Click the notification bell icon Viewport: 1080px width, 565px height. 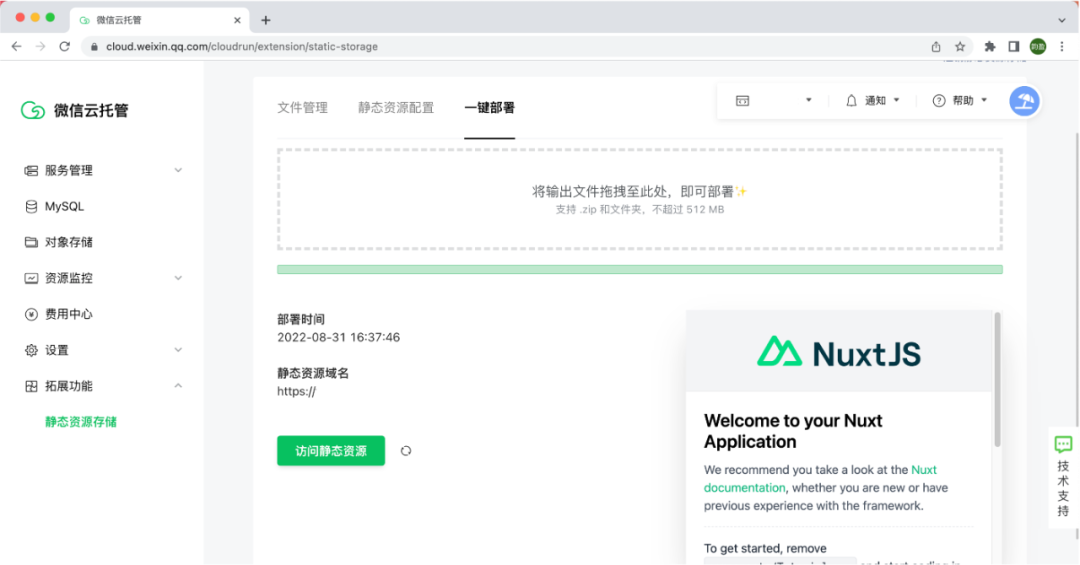pyautogui.click(x=851, y=101)
